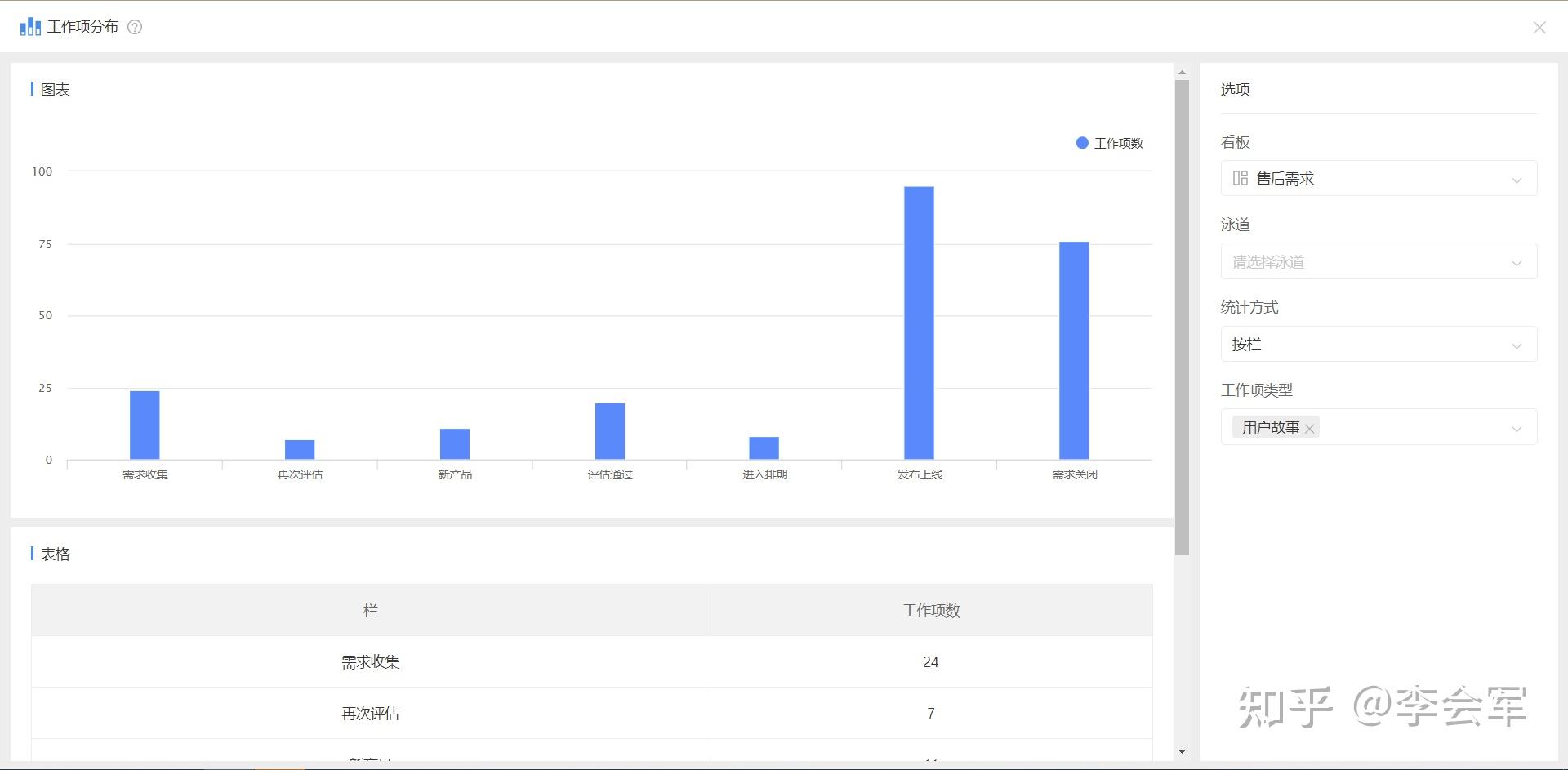Click the 进入排期 bar in chart
The width and height of the screenshot is (1568, 770).
[x=764, y=448]
